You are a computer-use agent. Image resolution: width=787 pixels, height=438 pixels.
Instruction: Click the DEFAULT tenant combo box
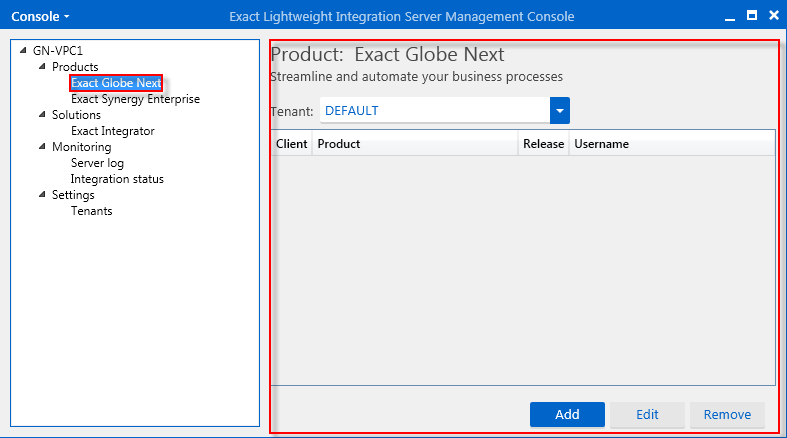(434, 111)
